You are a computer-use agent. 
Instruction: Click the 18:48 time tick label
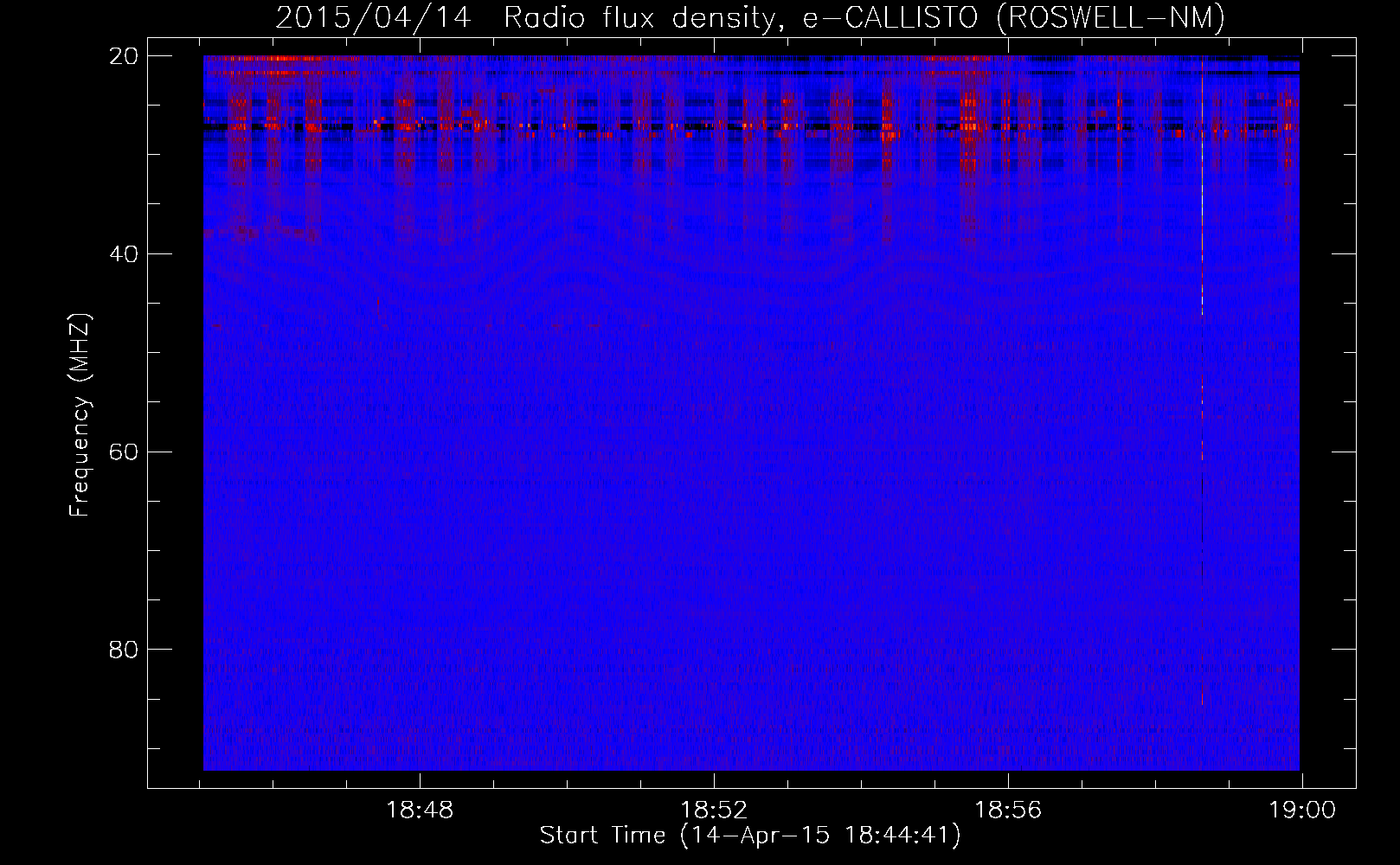420,811
